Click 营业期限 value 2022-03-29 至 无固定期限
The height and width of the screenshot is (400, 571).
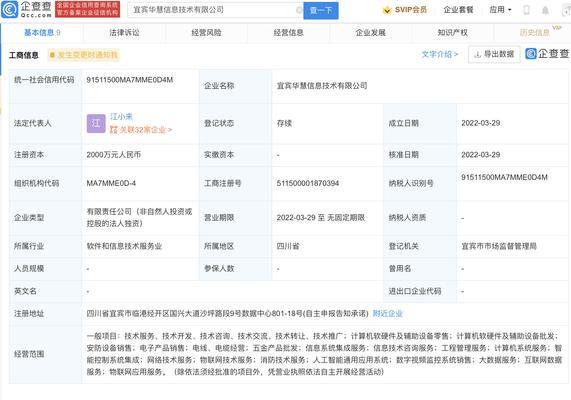(320, 217)
